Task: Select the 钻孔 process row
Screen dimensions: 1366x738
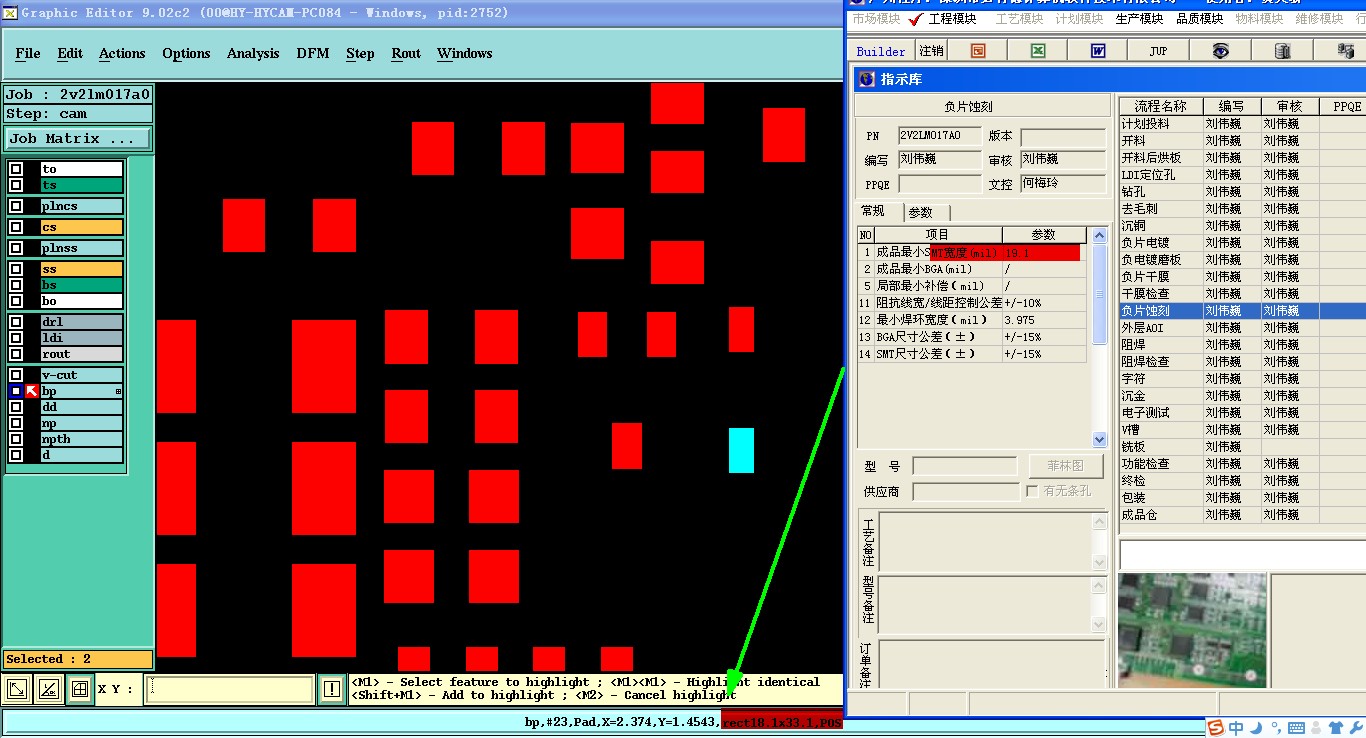Action: point(1241,192)
